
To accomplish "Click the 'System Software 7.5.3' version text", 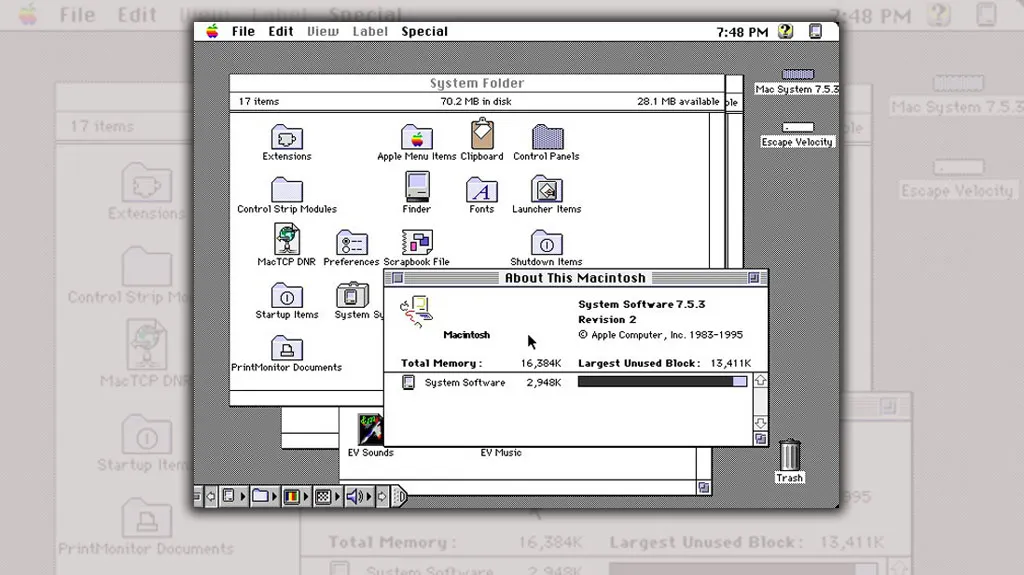I will coord(641,304).
